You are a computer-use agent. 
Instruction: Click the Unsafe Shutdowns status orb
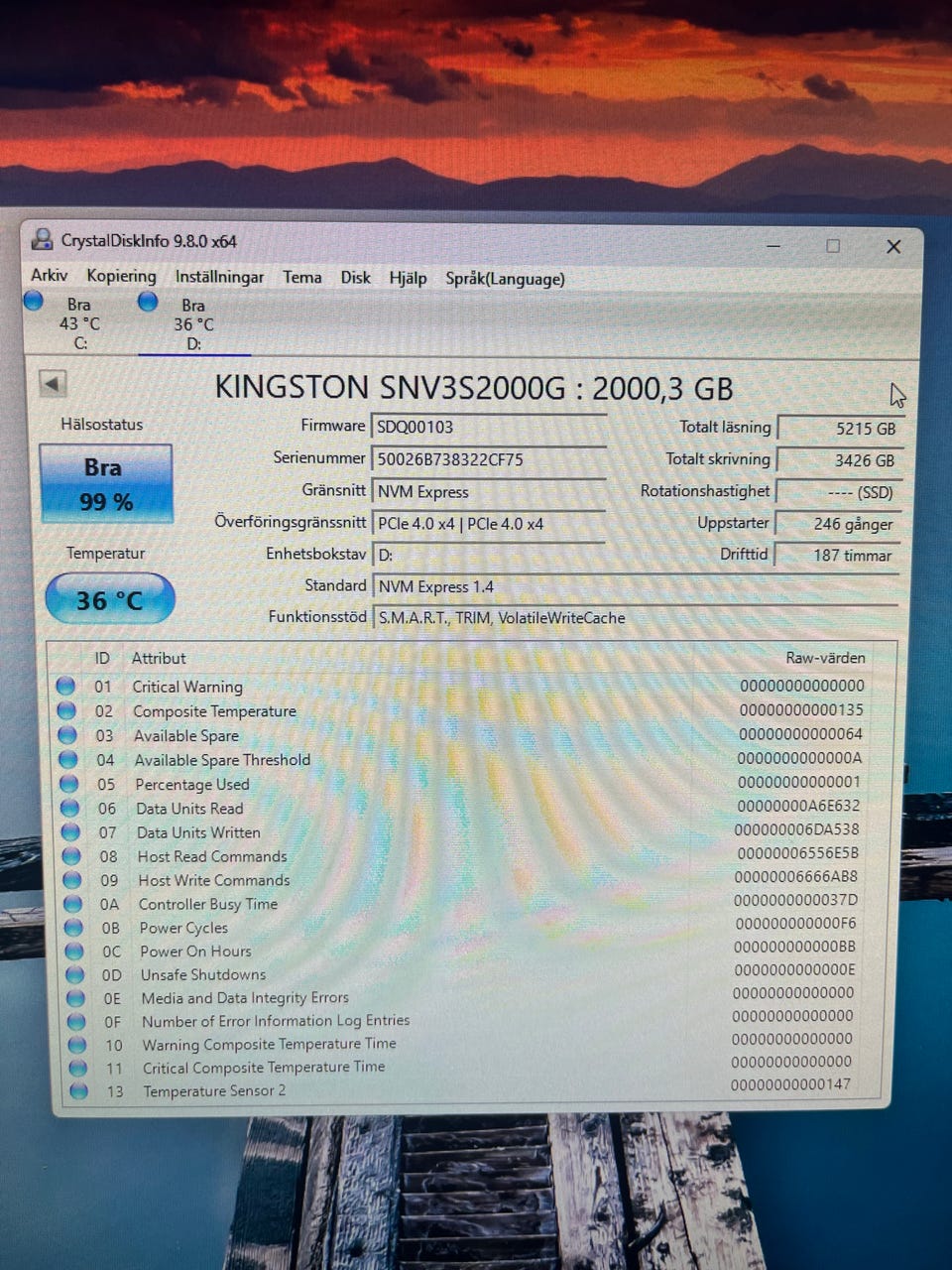tap(74, 974)
